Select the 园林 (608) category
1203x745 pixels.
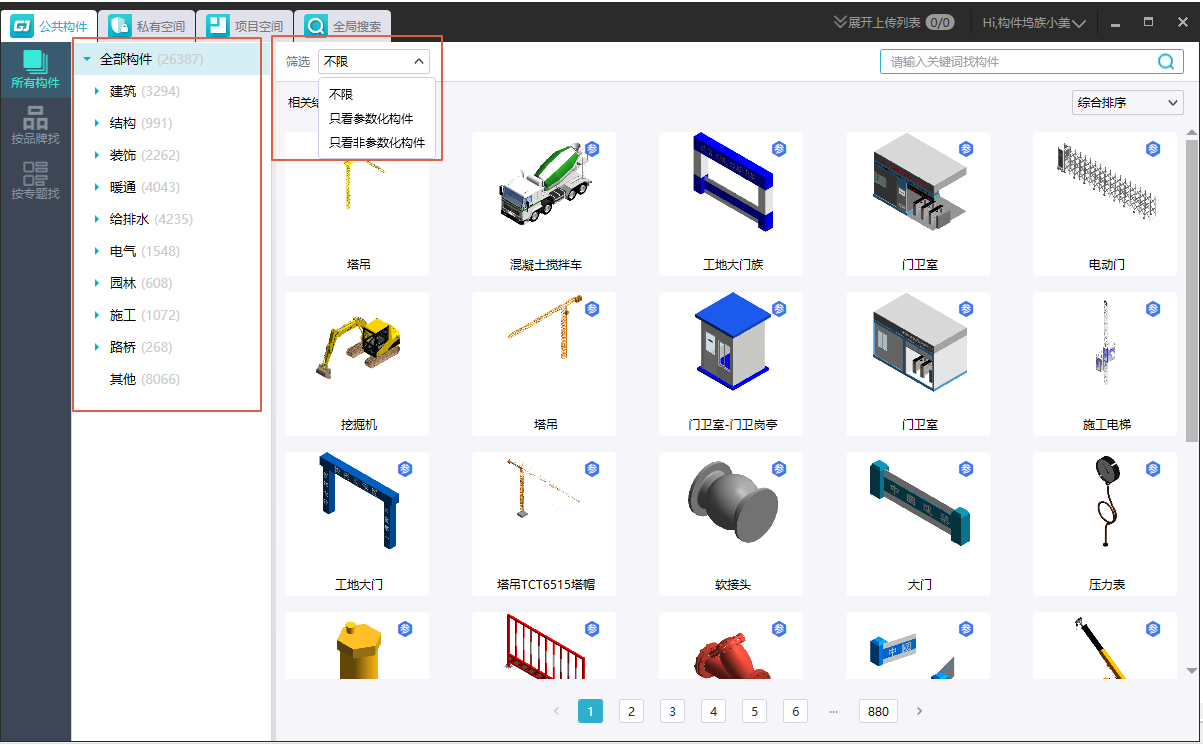[140, 283]
